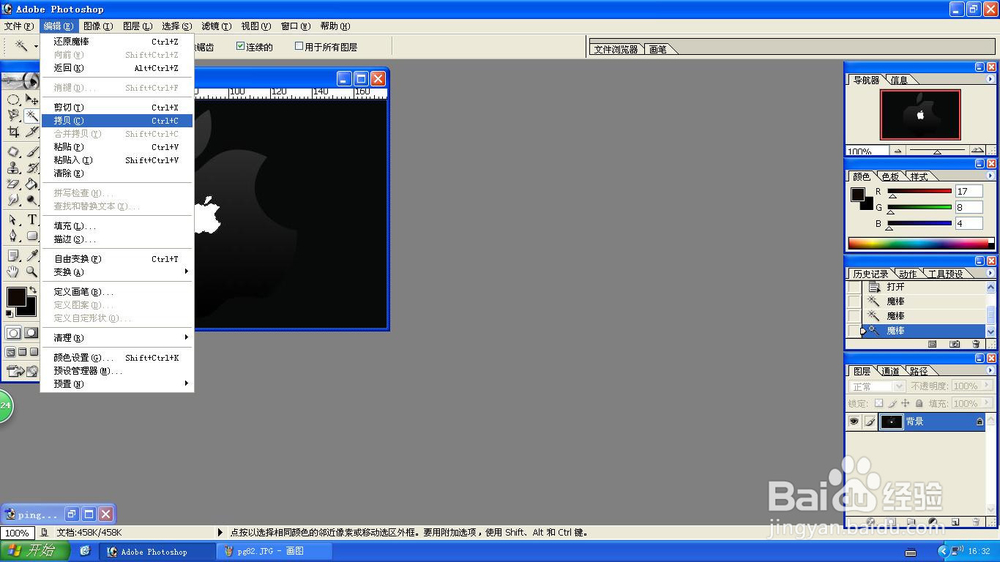Expand the 预置 submenu
The image size is (1000, 562).
coord(117,384)
